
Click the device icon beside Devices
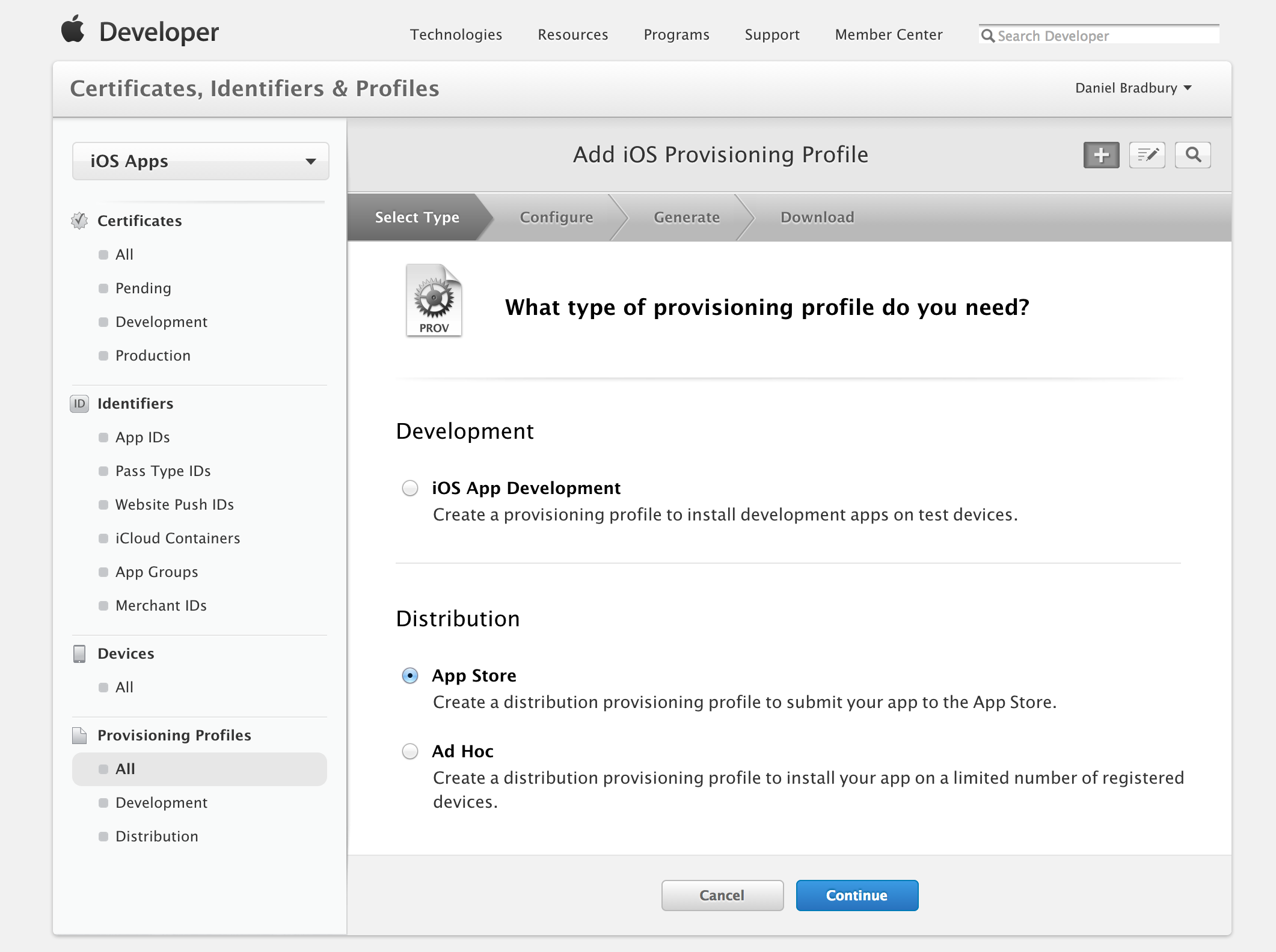point(79,653)
